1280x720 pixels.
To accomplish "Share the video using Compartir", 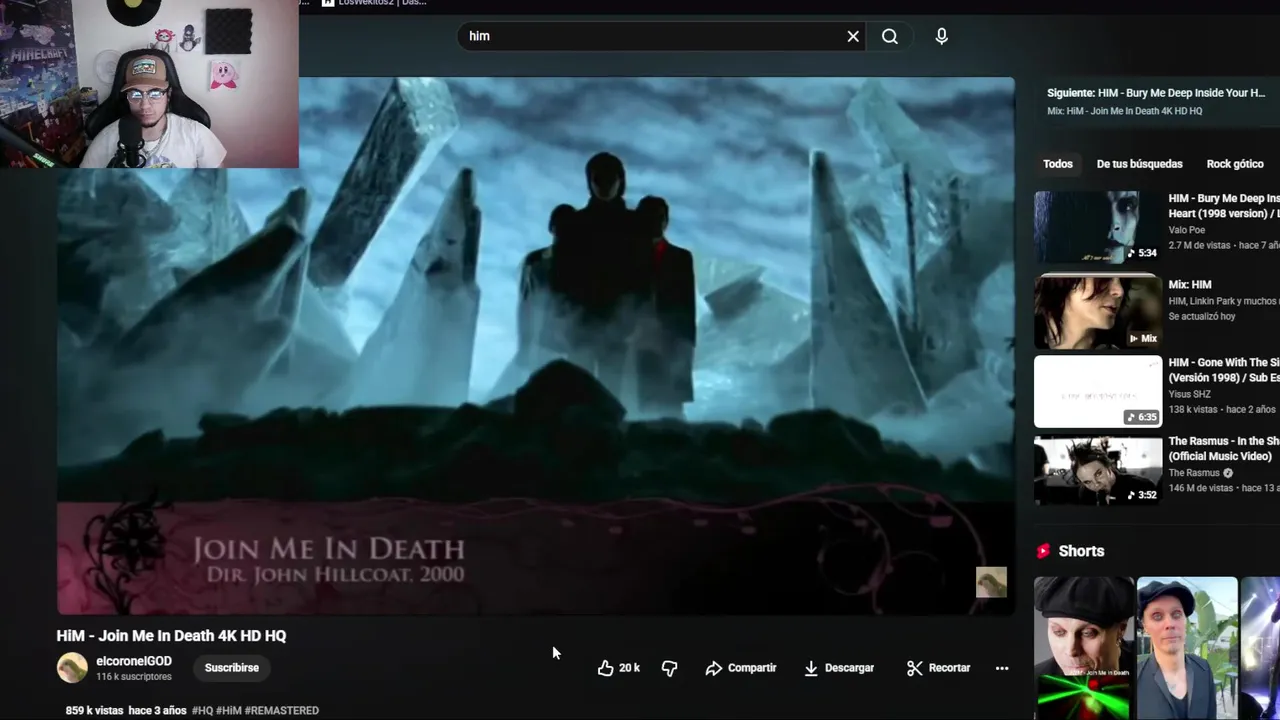I will click(740, 668).
